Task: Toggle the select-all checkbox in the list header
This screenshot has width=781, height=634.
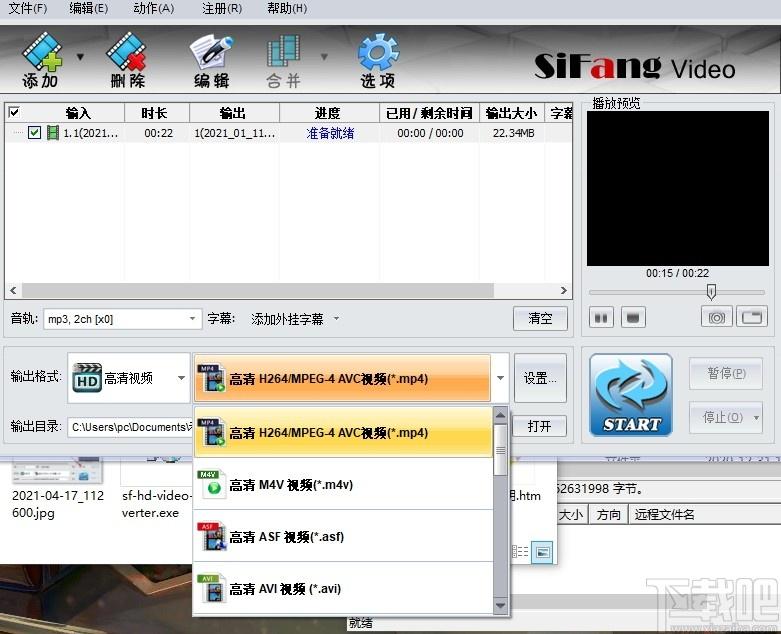Action: 14,113
